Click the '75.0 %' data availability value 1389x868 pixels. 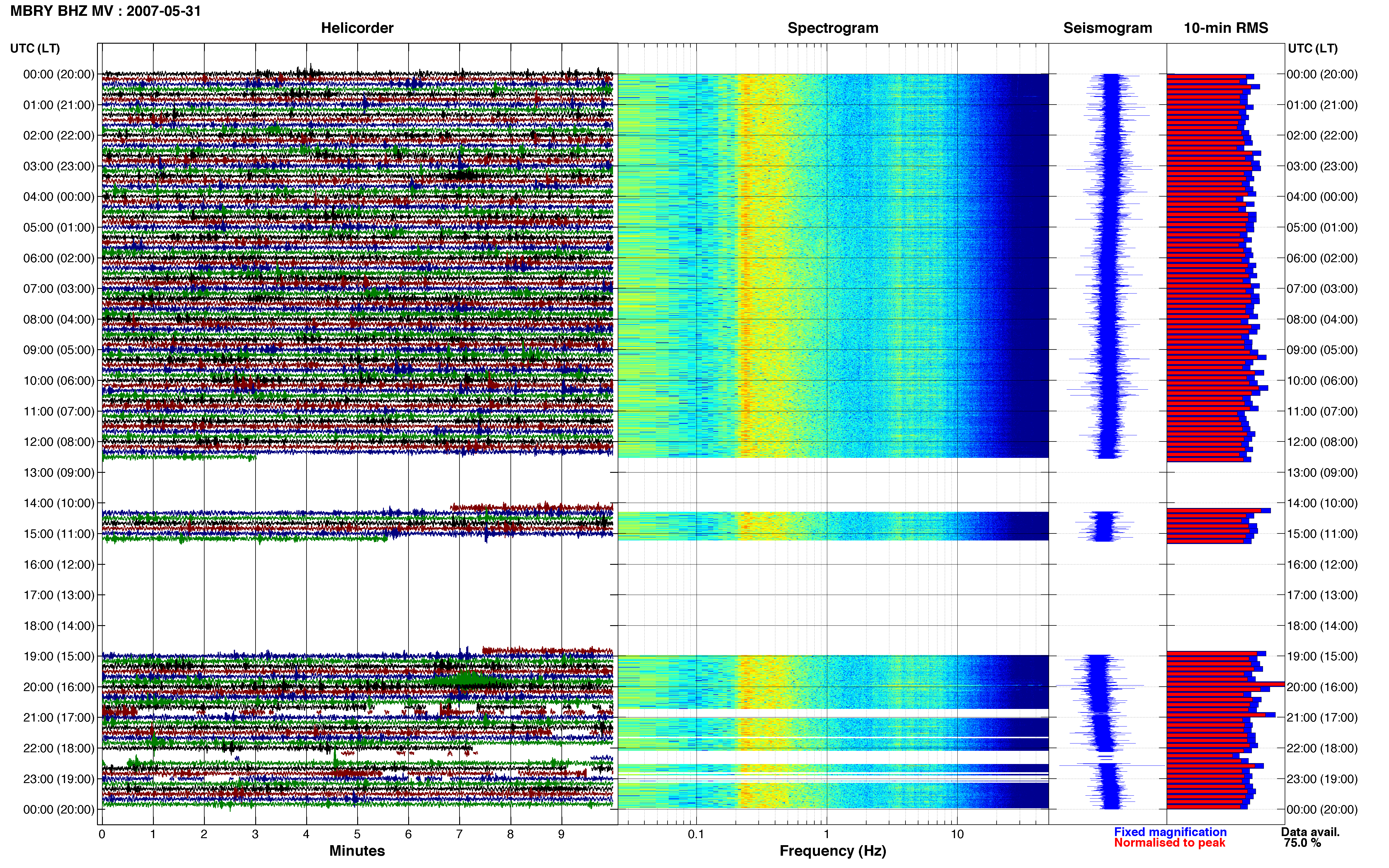[x=1303, y=843]
